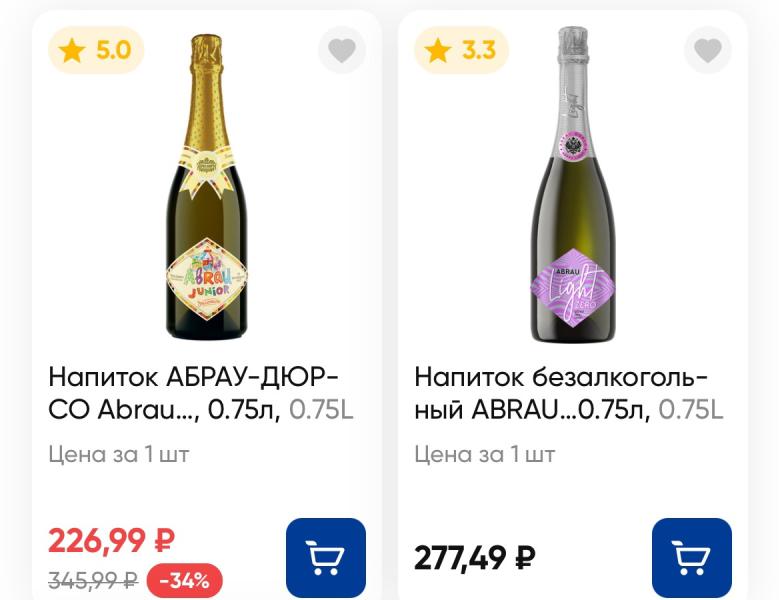Select the price 277,49 ₽

[475, 557]
